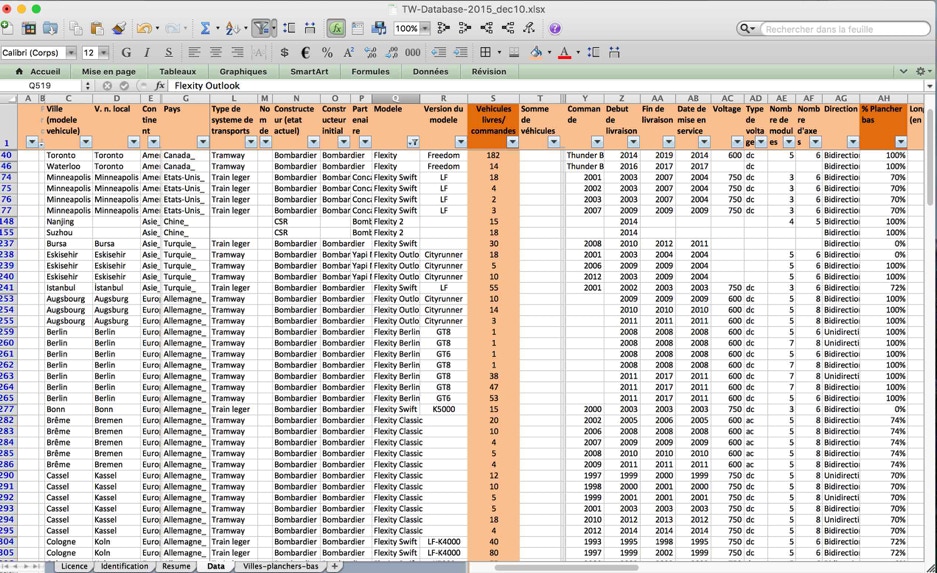Open the ribbon settings gear menu
Screen dimensions: 937x573
coord(921,71)
